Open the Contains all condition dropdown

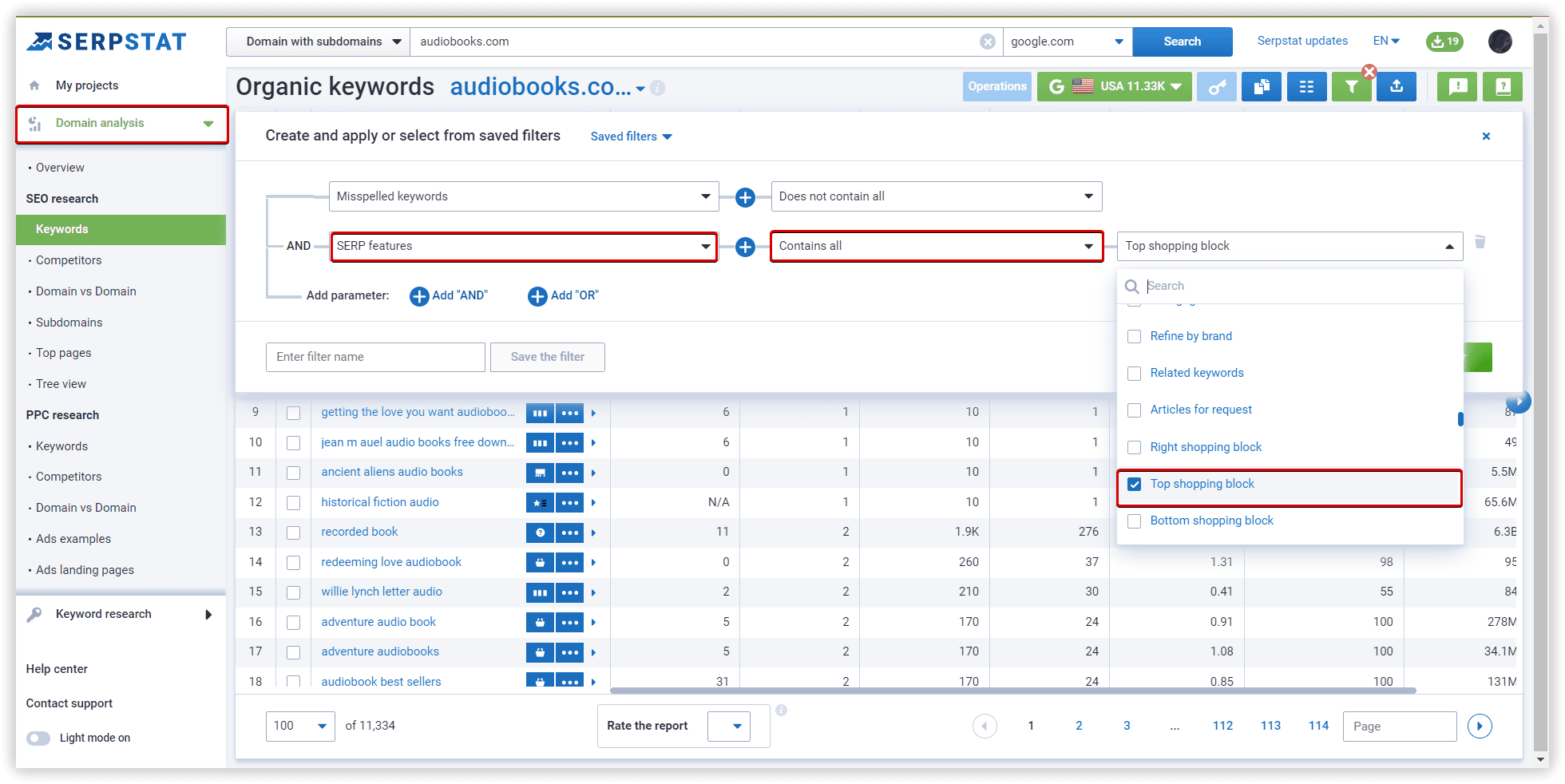[x=937, y=246]
